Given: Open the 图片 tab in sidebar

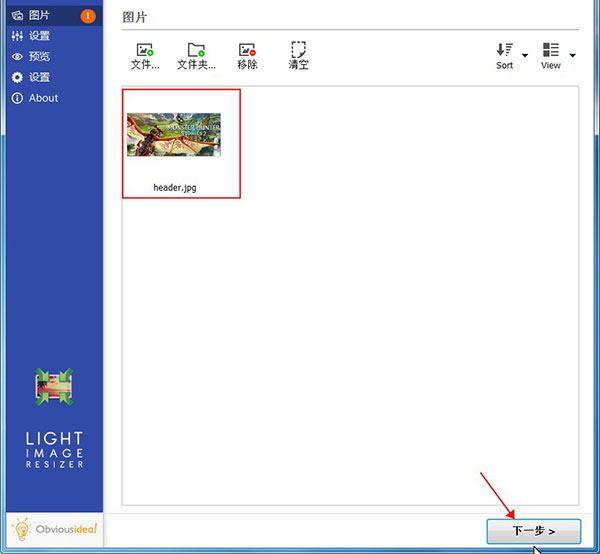Looking at the screenshot, I should point(38,15).
